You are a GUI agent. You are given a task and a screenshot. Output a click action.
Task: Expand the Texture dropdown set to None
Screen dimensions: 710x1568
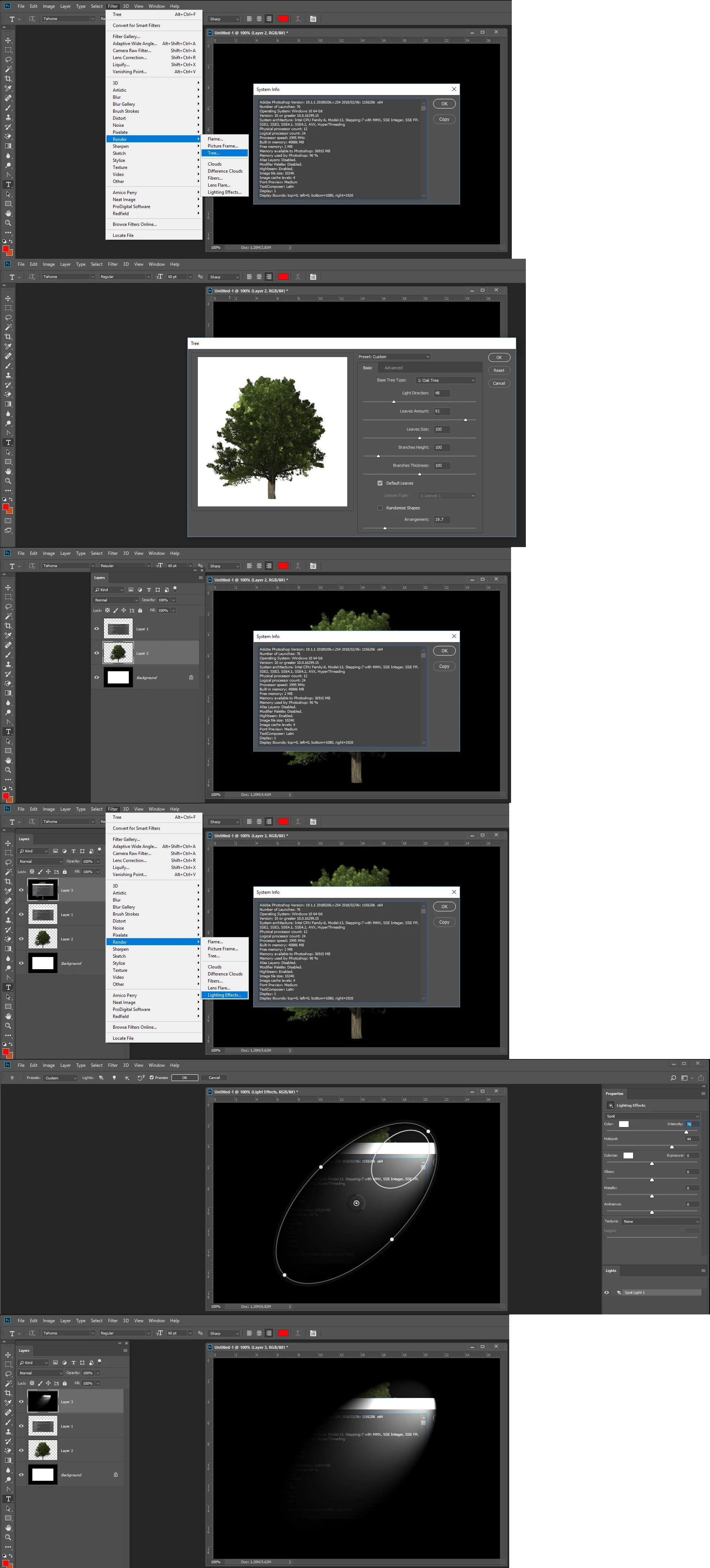pos(660,1221)
